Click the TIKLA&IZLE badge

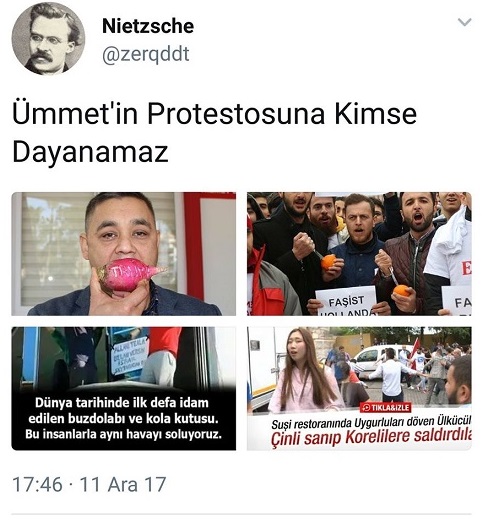386,408
